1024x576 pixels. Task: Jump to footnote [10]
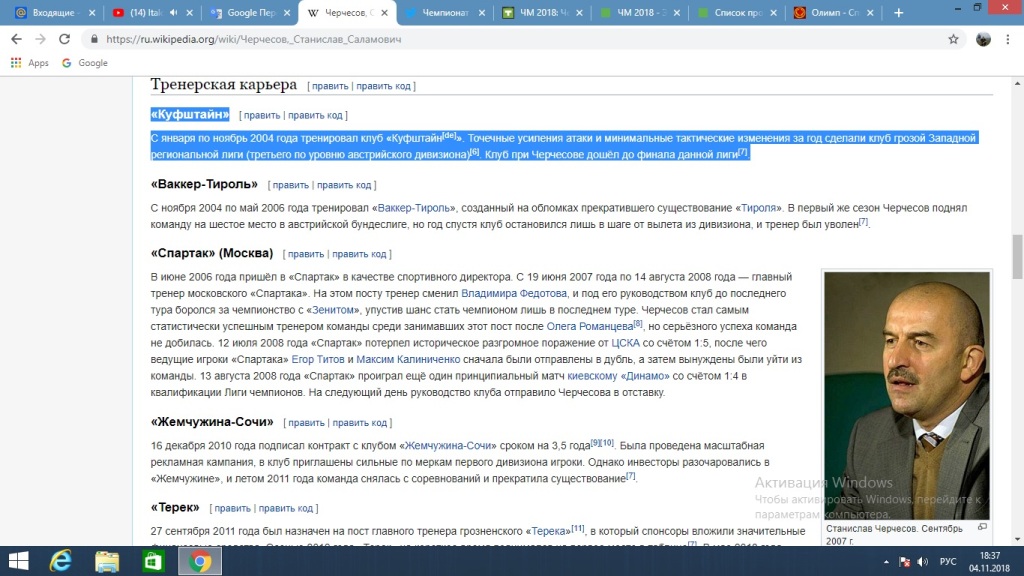coord(607,443)
